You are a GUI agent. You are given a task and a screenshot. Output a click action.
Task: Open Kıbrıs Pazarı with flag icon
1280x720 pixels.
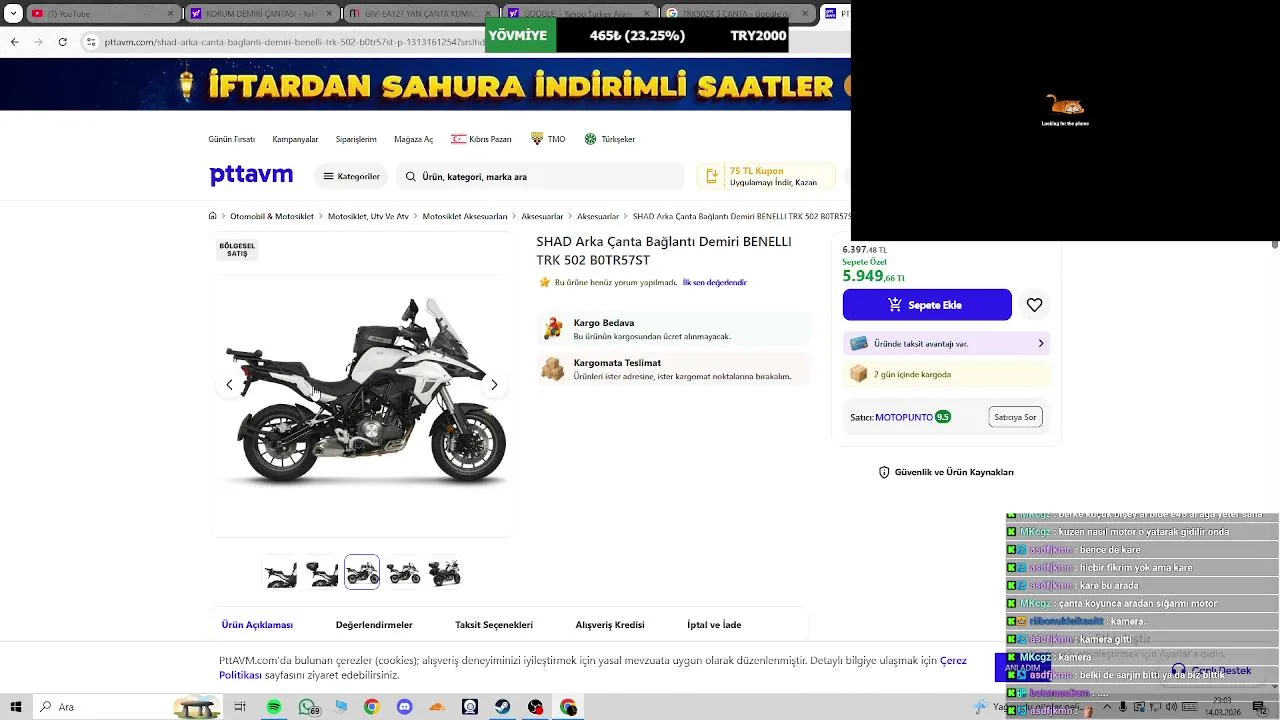(x=481, y=139)
